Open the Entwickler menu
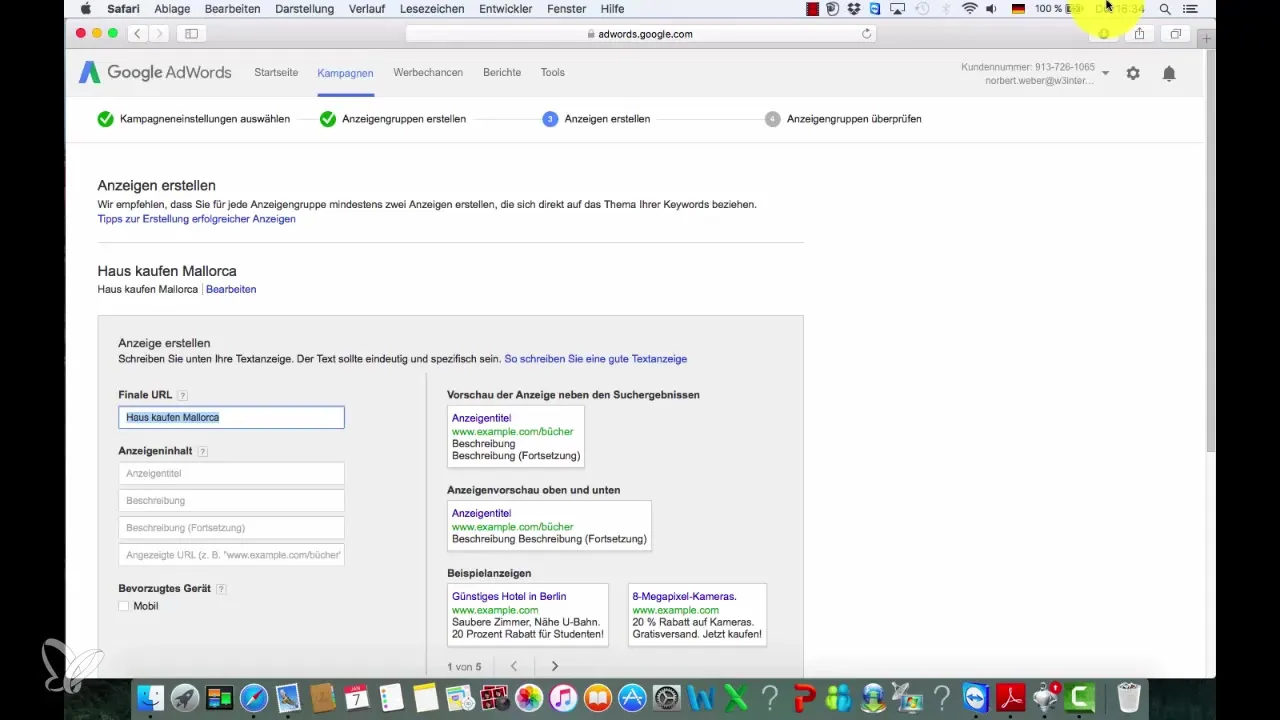 (505, 9)
